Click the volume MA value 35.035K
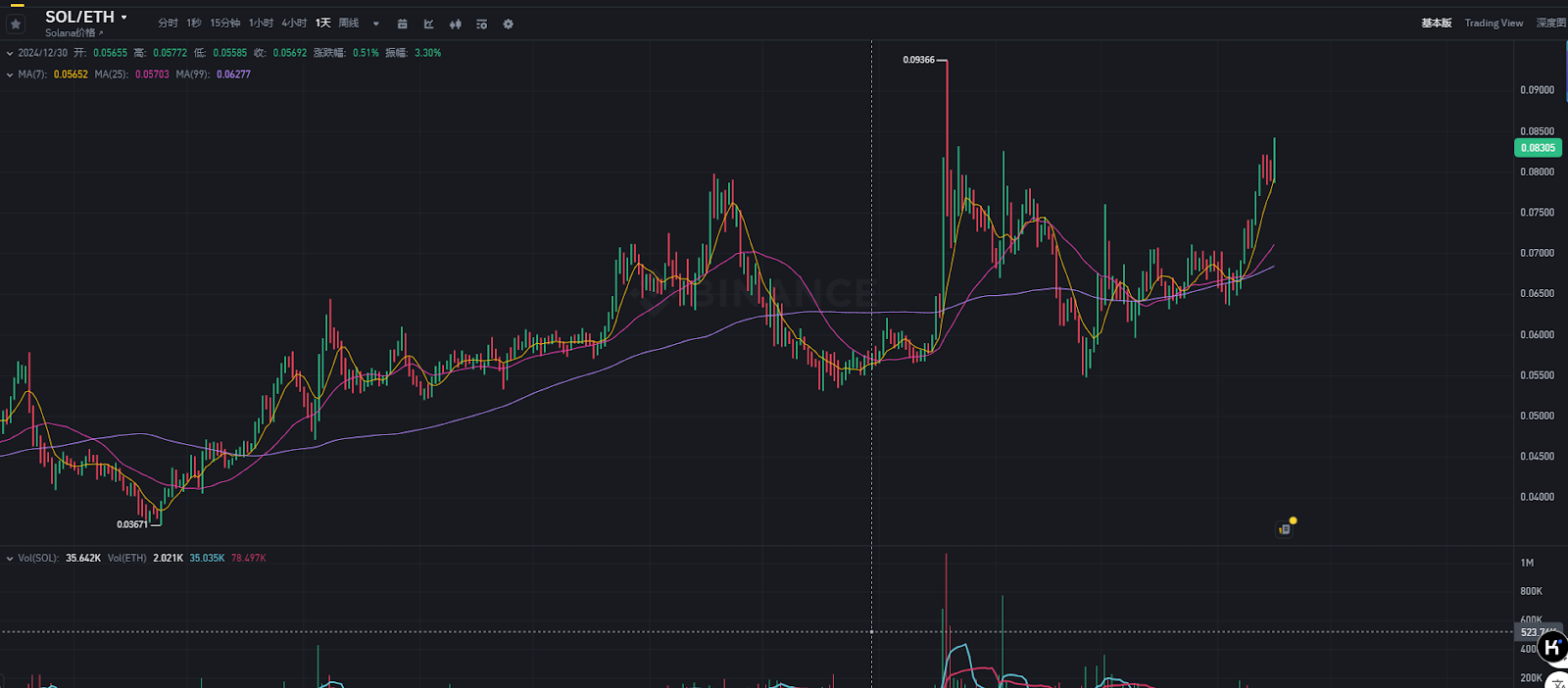The height and width of the screenshot is (688, 1568). 207,559
